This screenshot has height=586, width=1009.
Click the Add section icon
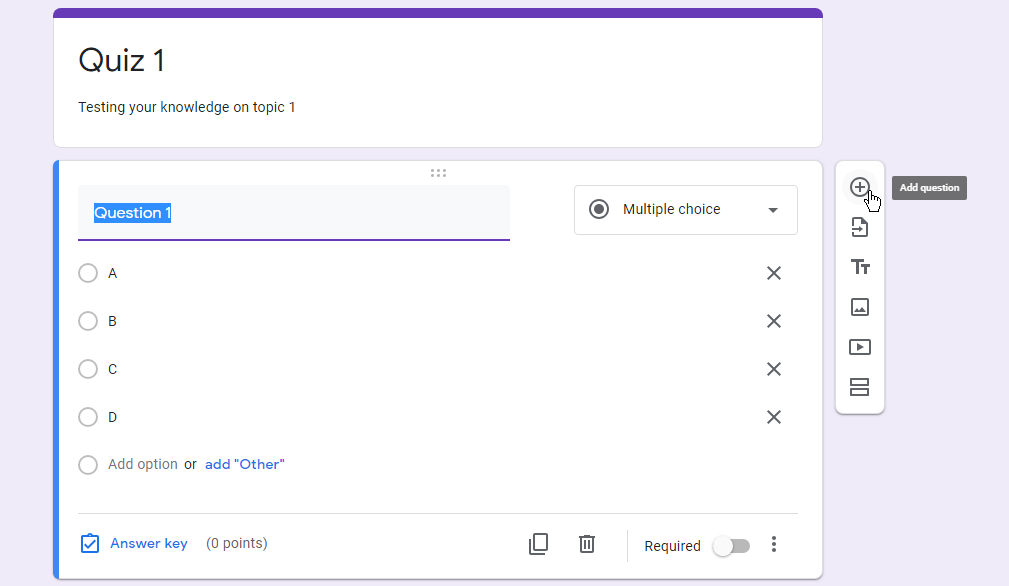[x=860, y=387]
